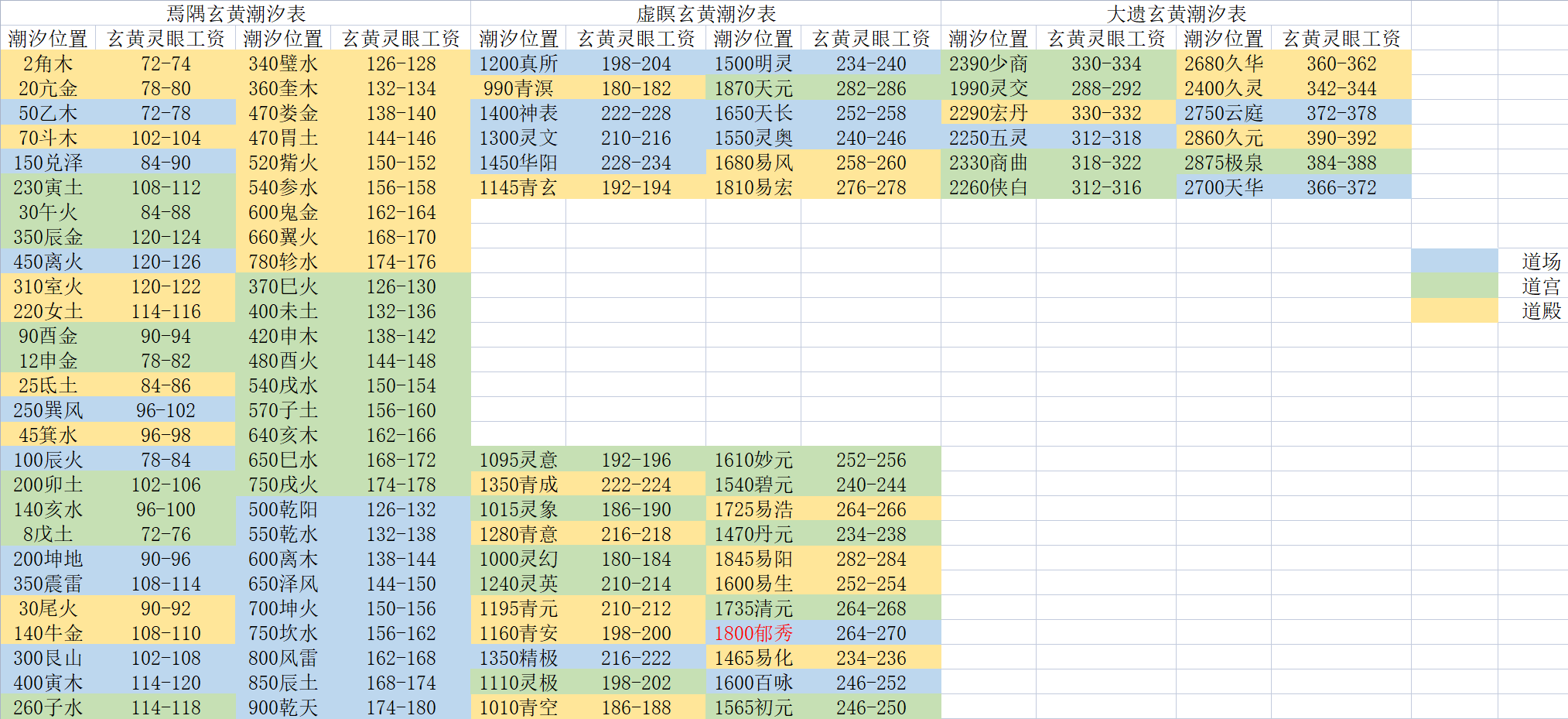Select the 1870天元 cell
The width and height of the screenshot is (1568, 719).
pos(753,87)
